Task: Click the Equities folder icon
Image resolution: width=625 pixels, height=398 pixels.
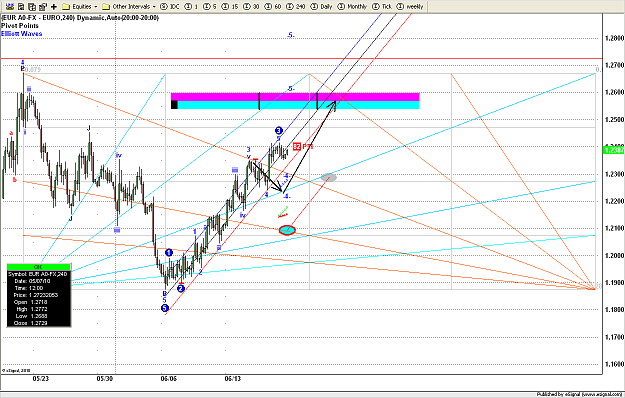Action: pyautogui.click(x=66, y=6)
